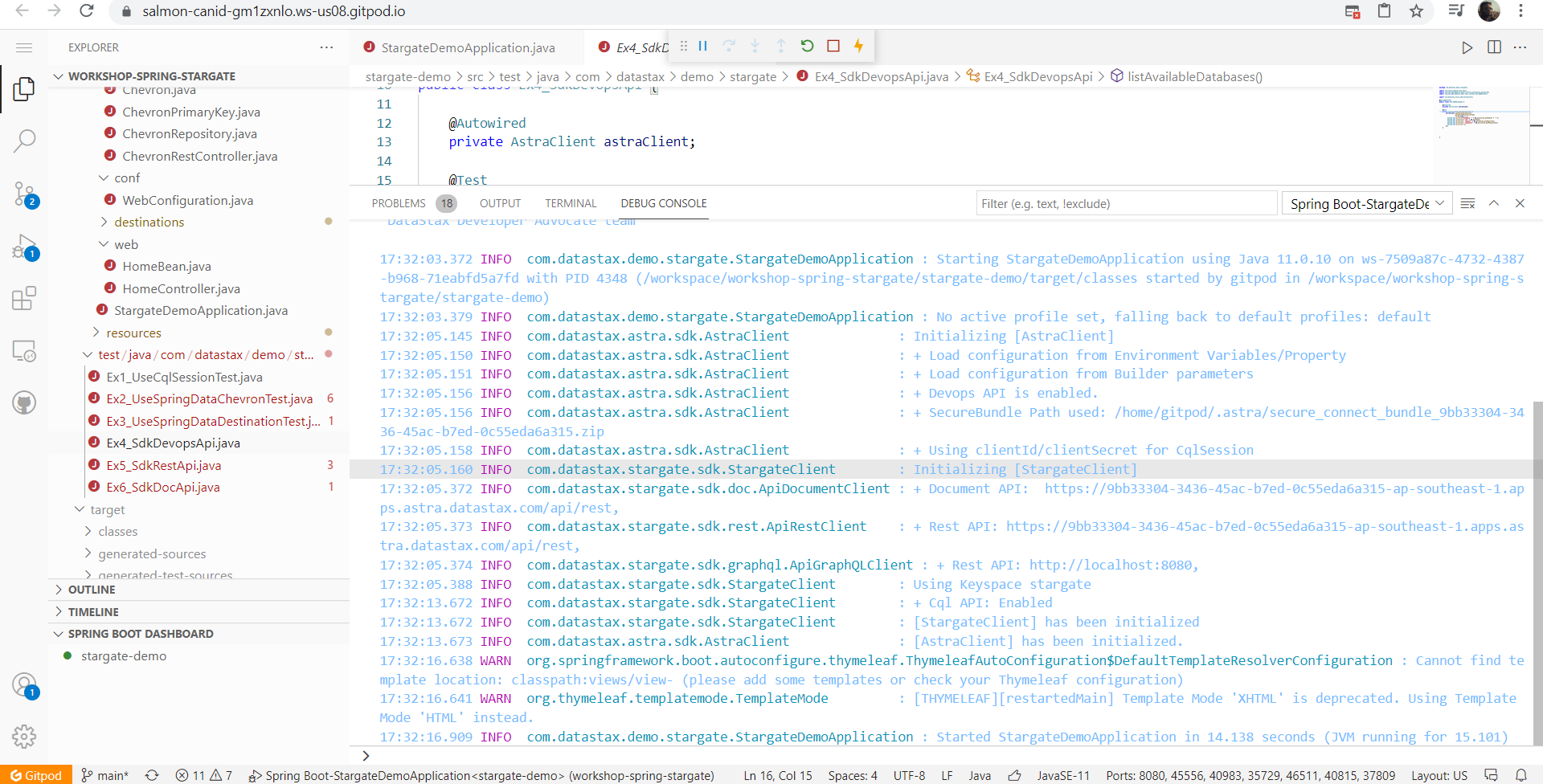Stop the debug session with the red square
Viewport: 1543px width, 784px height.
coord(833,46)
